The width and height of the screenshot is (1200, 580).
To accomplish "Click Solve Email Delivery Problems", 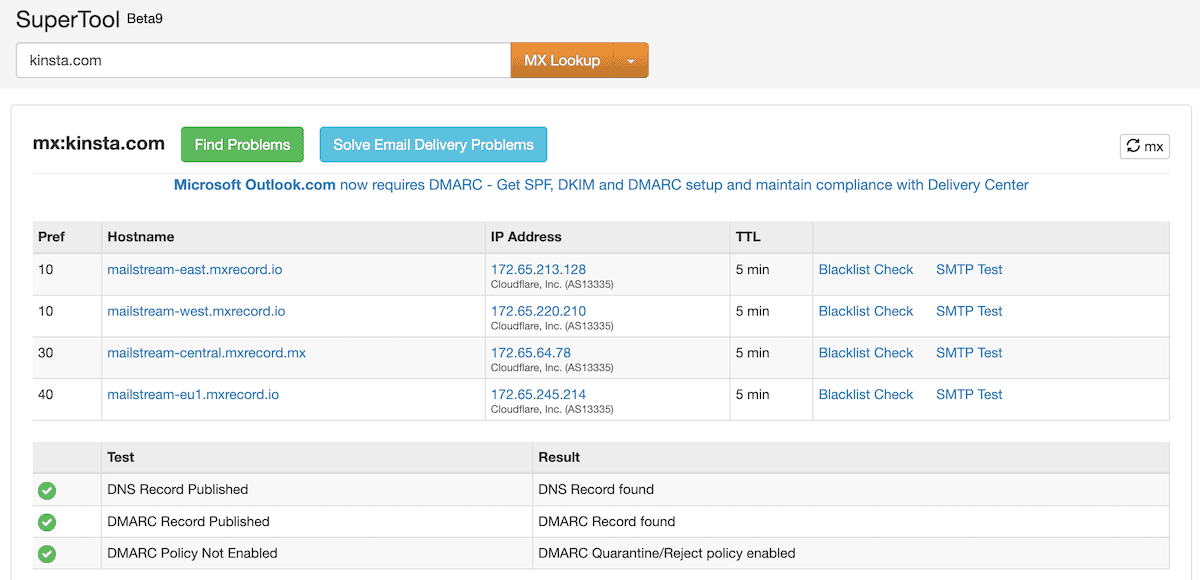I will [433, 144].
